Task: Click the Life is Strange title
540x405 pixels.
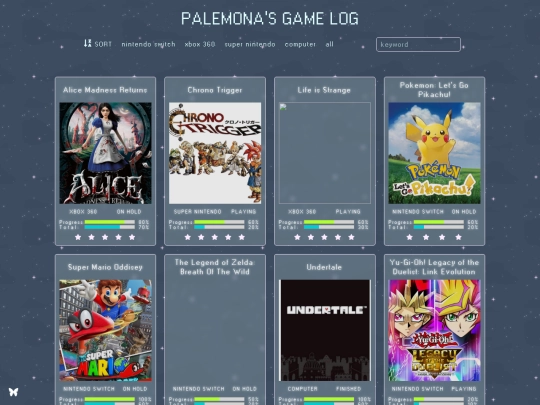Action: (324, 90)
